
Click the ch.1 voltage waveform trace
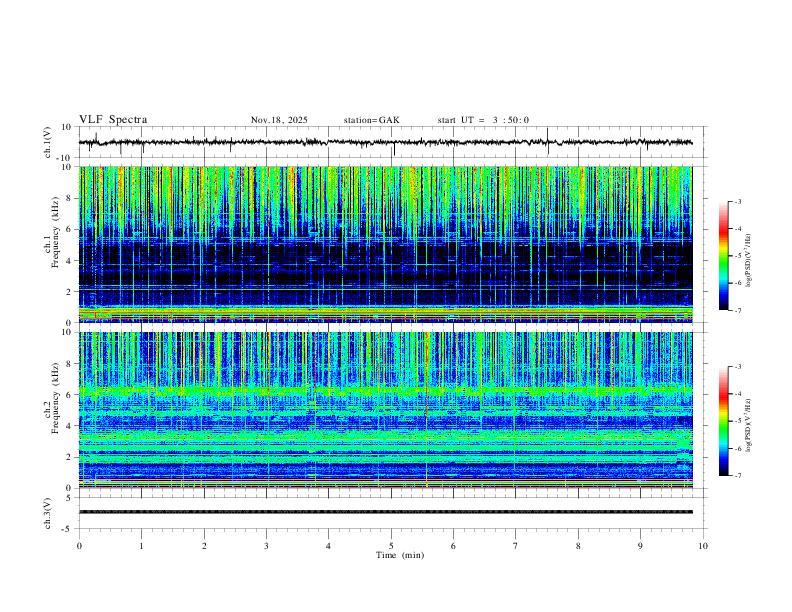[x=385, y=142]
